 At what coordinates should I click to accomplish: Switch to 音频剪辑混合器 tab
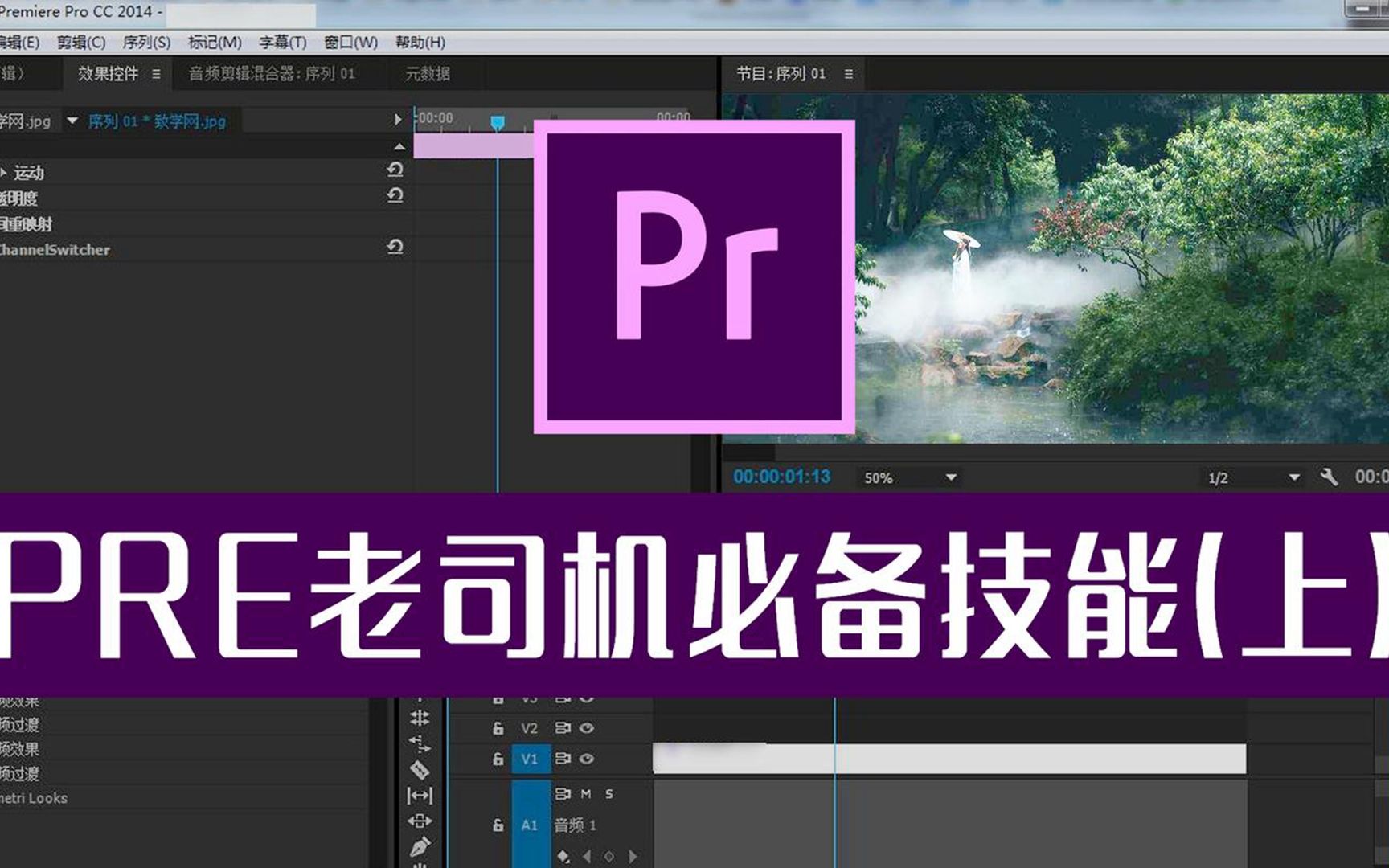(272, 74)
